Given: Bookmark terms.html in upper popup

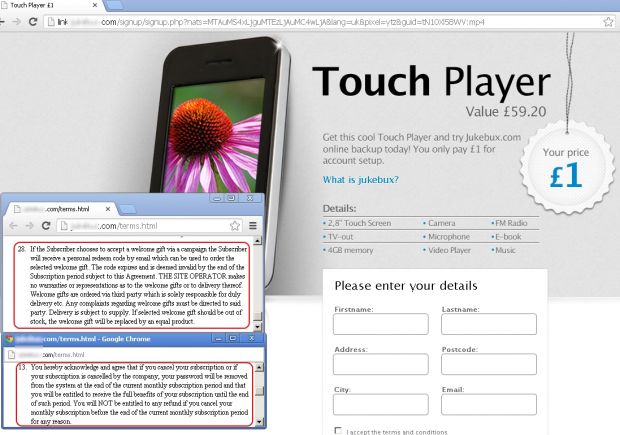Looking at the screenshot, I should [x=235, y=226].
